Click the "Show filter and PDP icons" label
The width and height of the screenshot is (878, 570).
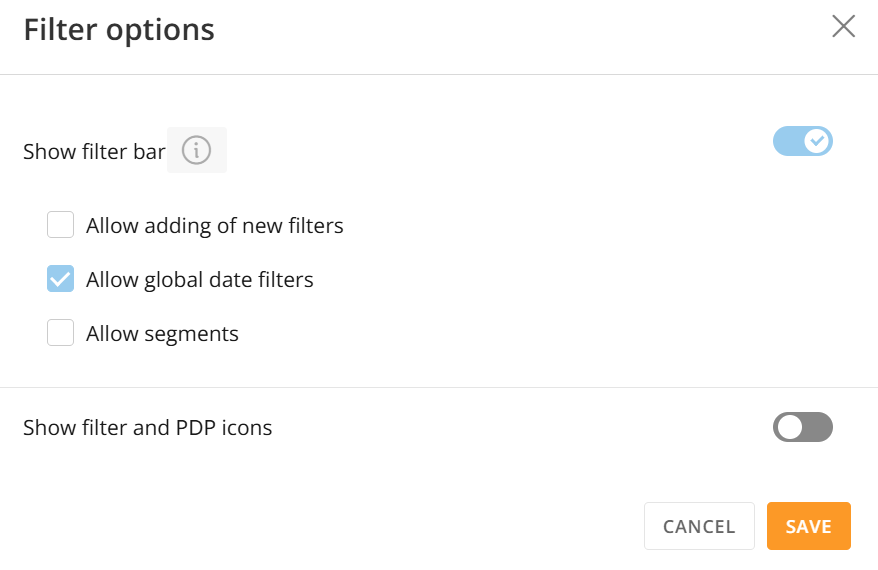(147, 428)
